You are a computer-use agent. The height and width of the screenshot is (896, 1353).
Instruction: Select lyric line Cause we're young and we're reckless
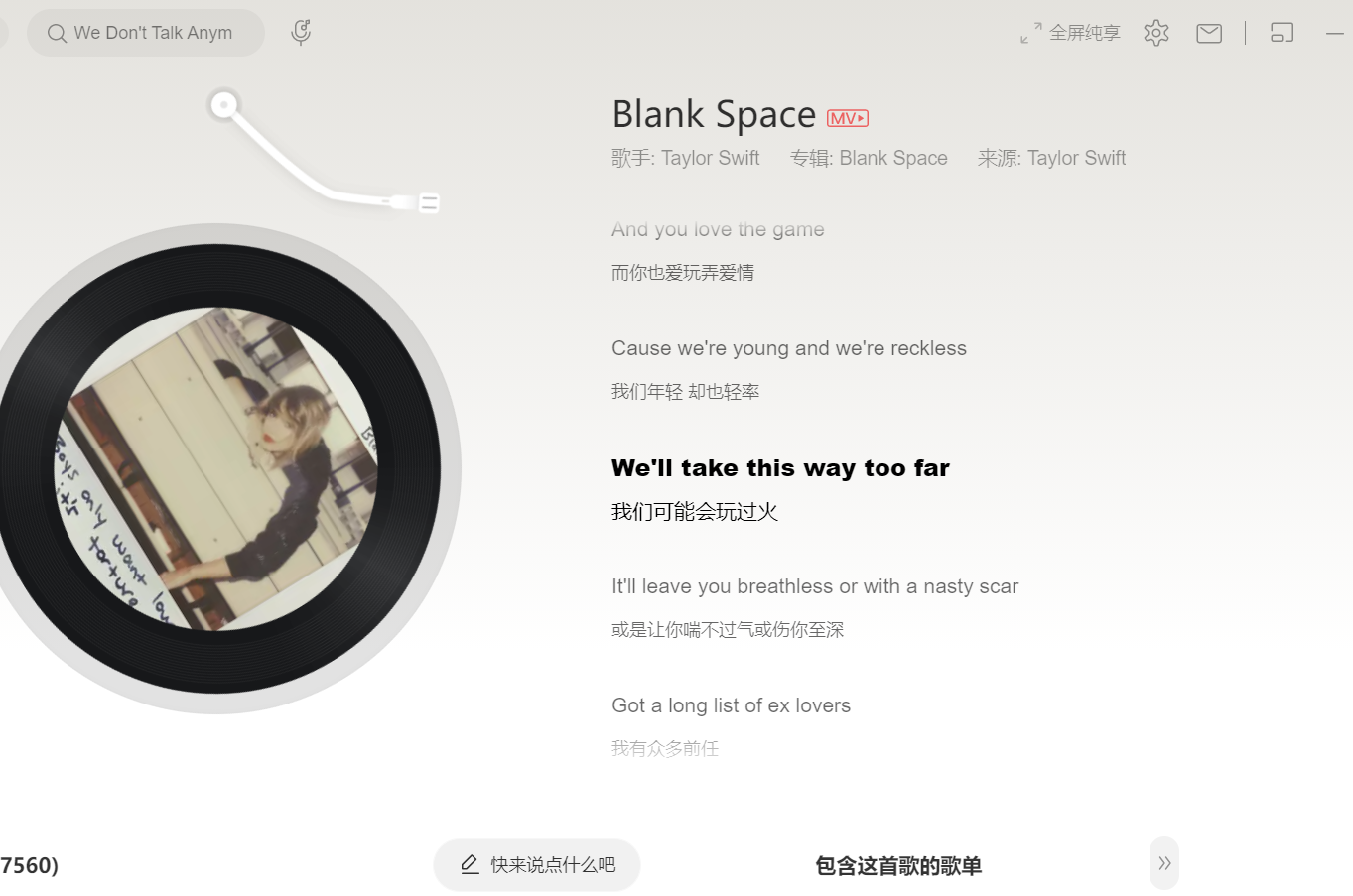click(789, 348)
